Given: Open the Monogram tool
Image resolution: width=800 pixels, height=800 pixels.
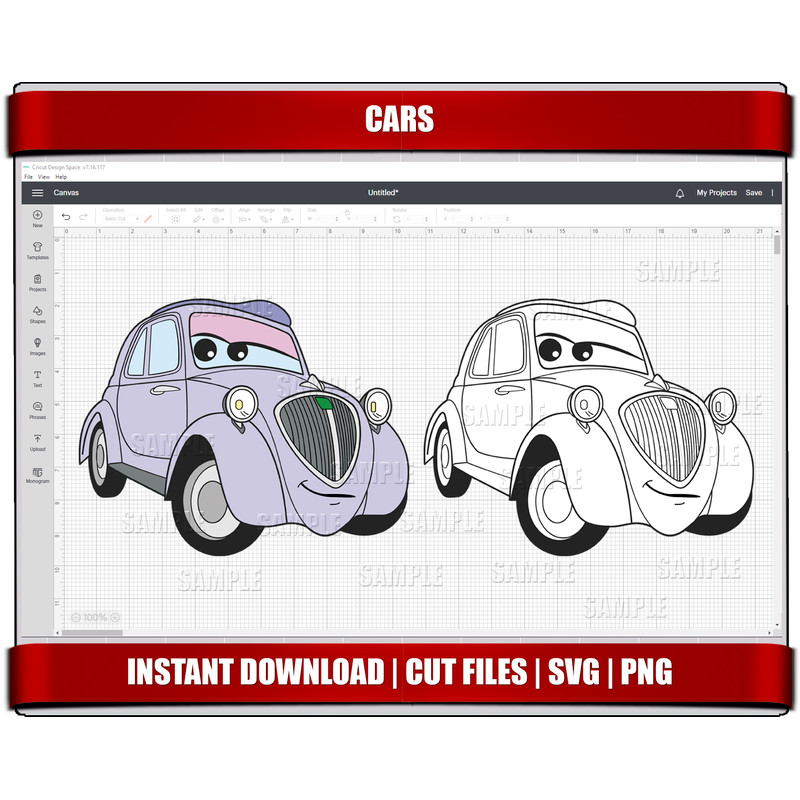Looking at the screenshot, I should (37, 472).
